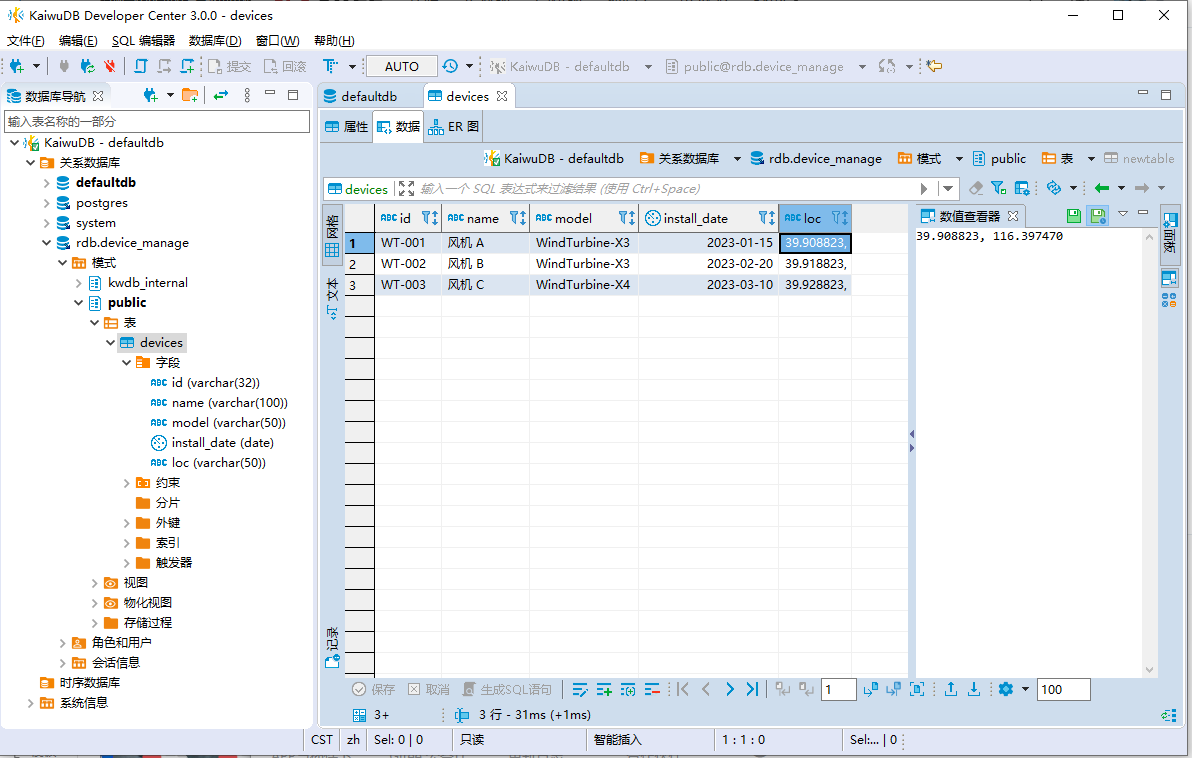Image resolution: width=1192 pixels, height=758 pixels.
Task: Click the results settings gear icon
Action: pos(1006,690)
